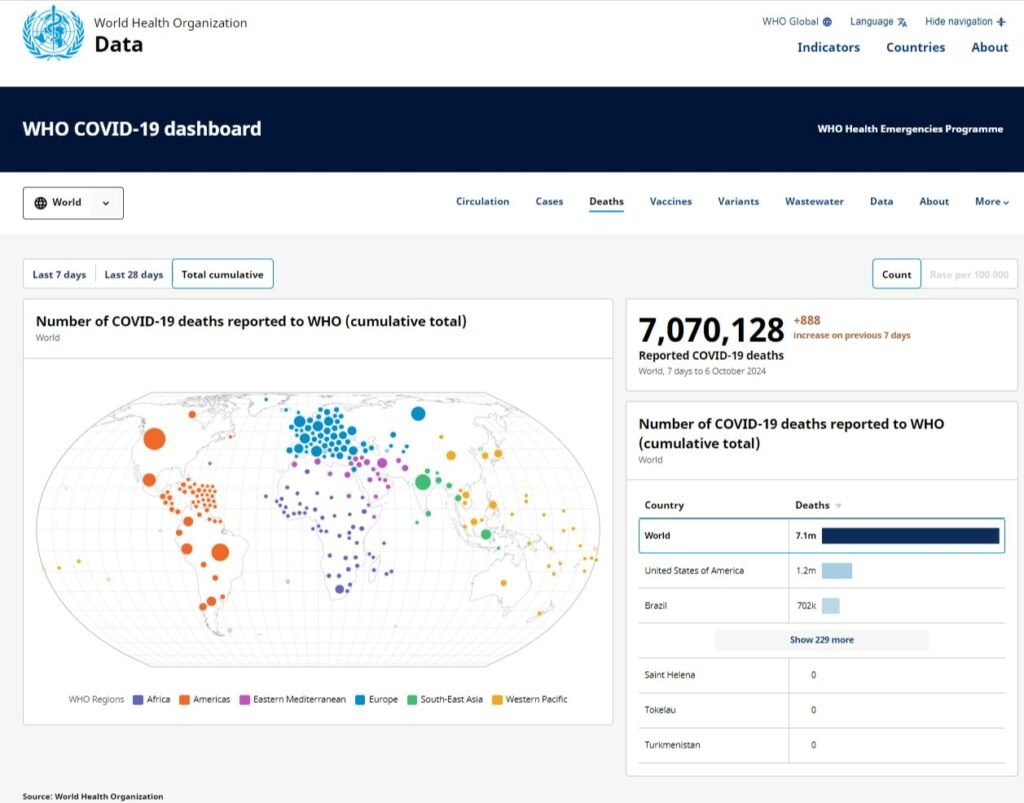Sort table by Deaths column arrow
Image resolution: width=1024 pixels, height=803 pixels.
(x=839, y=506)
